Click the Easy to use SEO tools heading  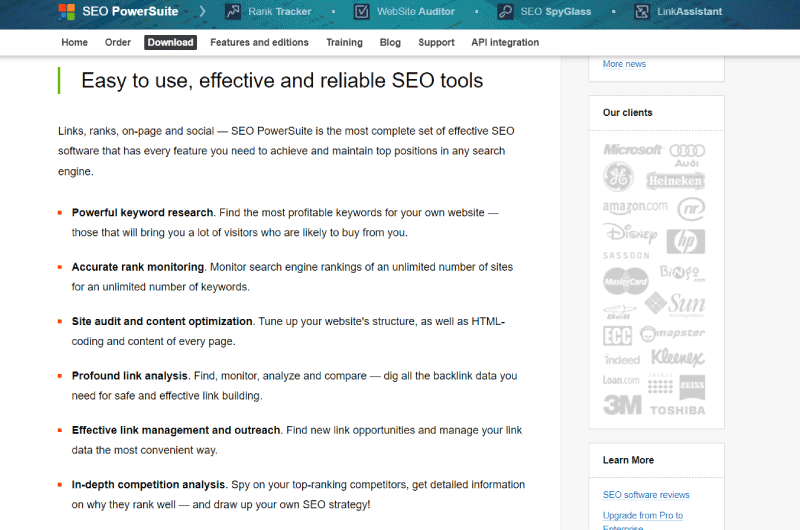click(x=282, y=81)
